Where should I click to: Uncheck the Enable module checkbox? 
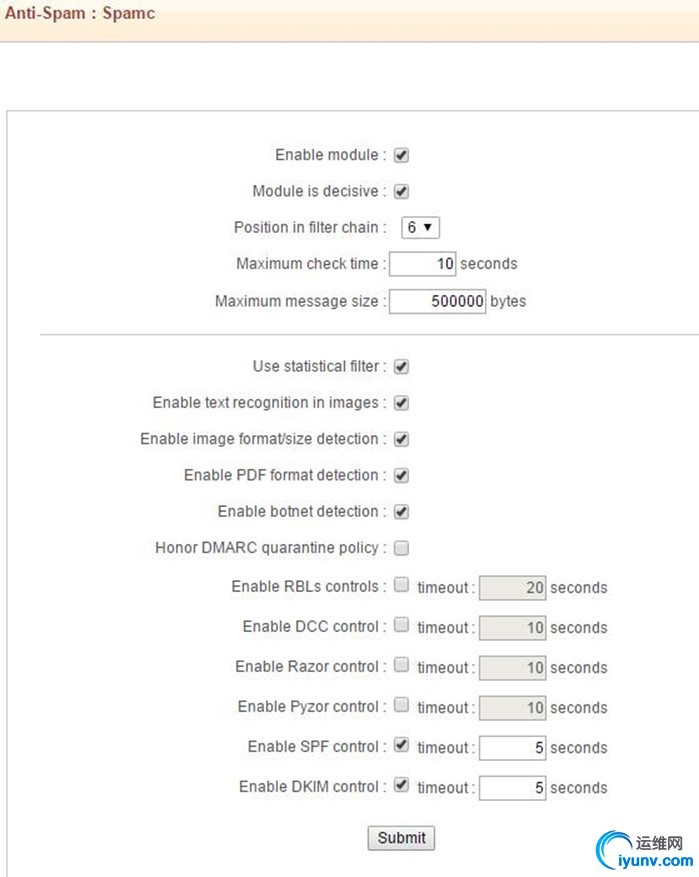point(401,155)
